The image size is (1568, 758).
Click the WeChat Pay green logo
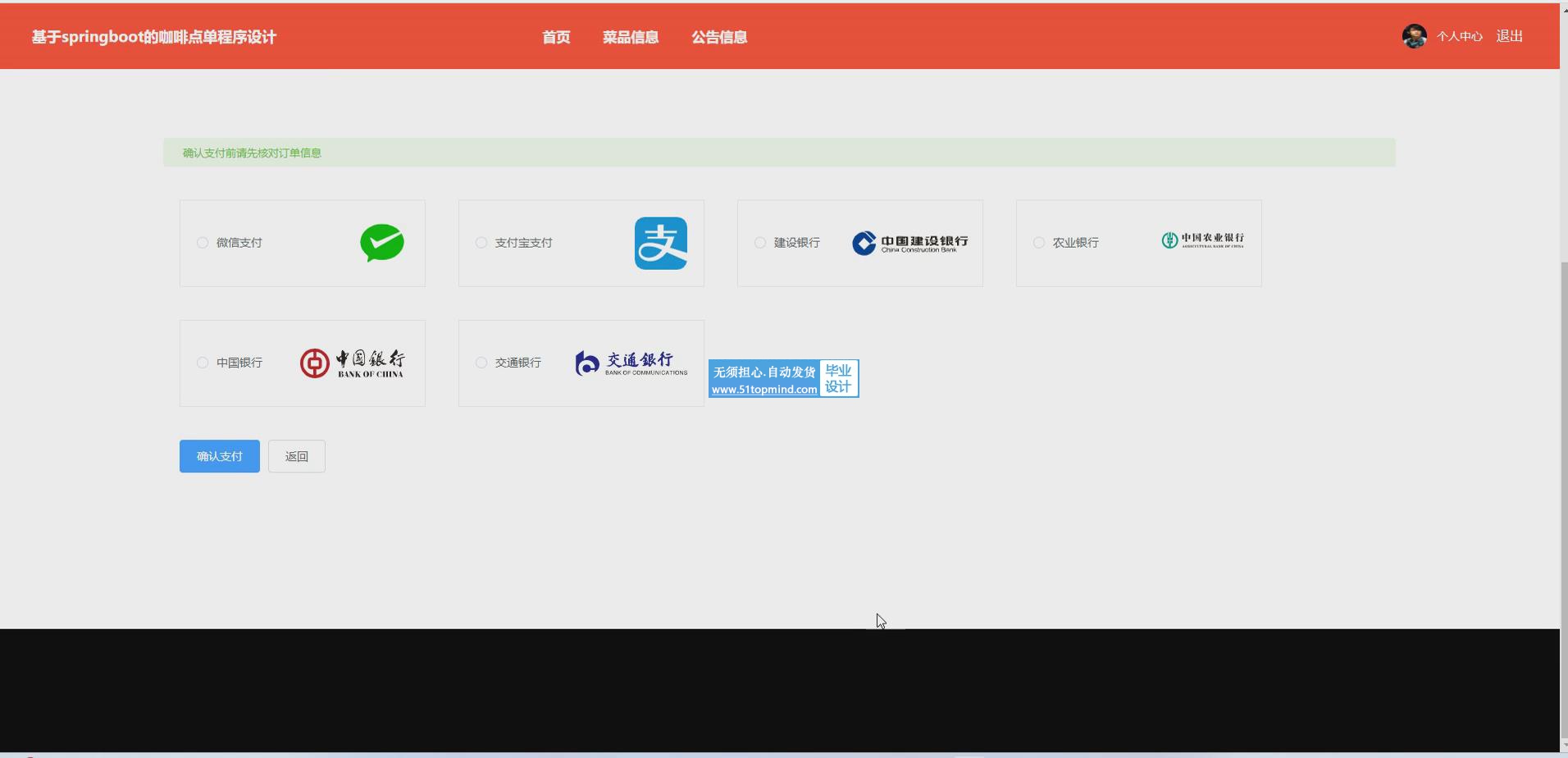click(382, 243)
